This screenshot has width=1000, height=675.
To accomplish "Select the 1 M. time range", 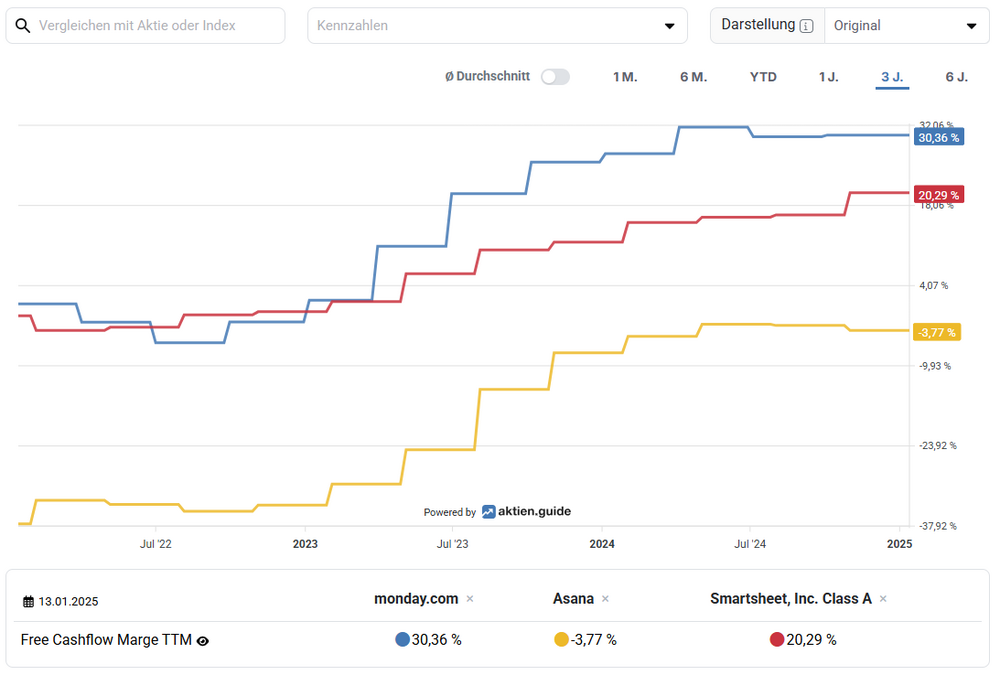I will tap(625, 77).
